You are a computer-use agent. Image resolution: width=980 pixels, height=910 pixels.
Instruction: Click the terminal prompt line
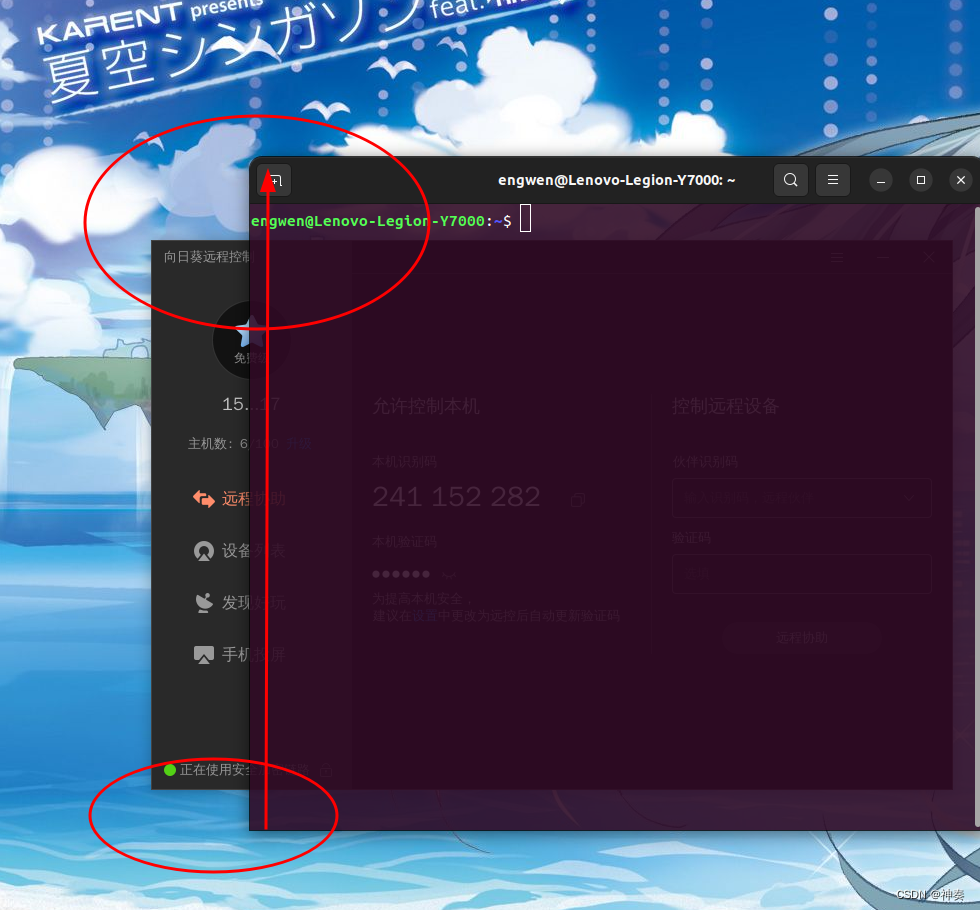pyautogui.click(x=391, y=220)
